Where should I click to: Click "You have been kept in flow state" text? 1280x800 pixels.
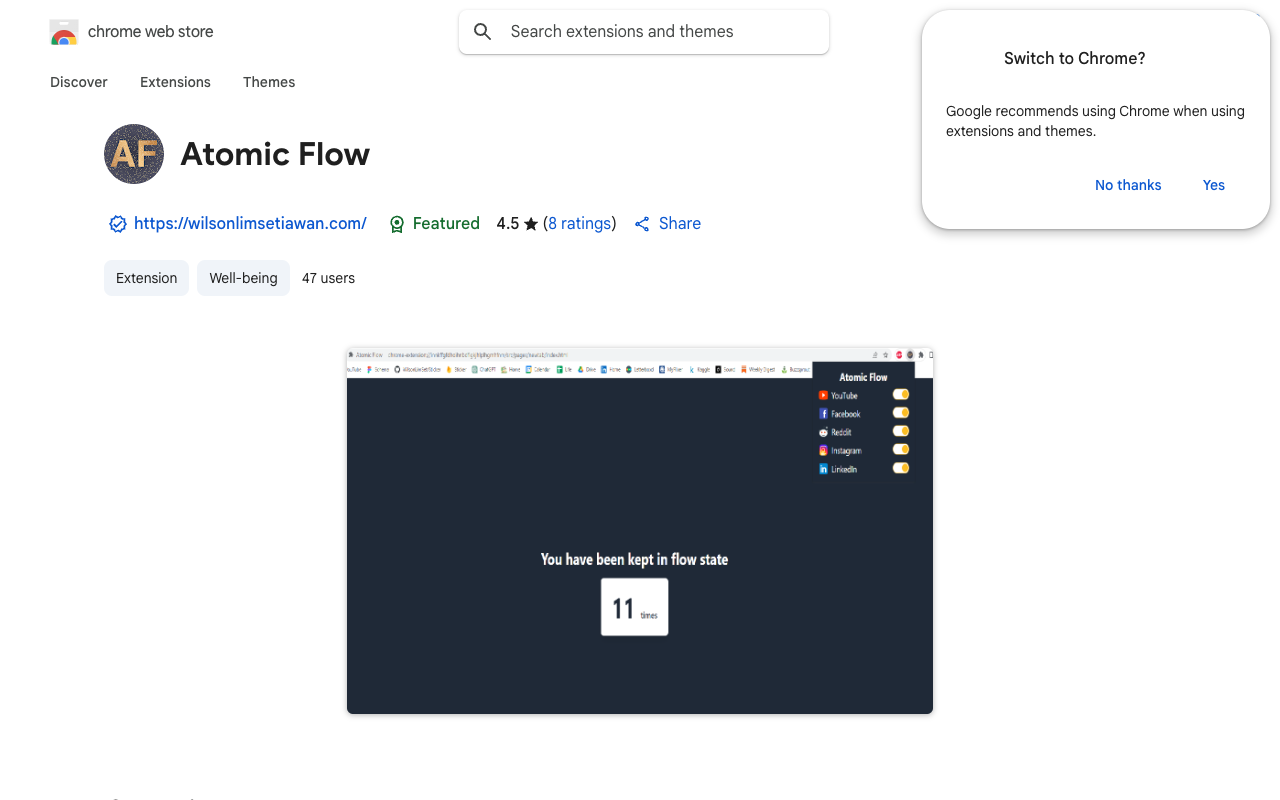pos(634,560)
